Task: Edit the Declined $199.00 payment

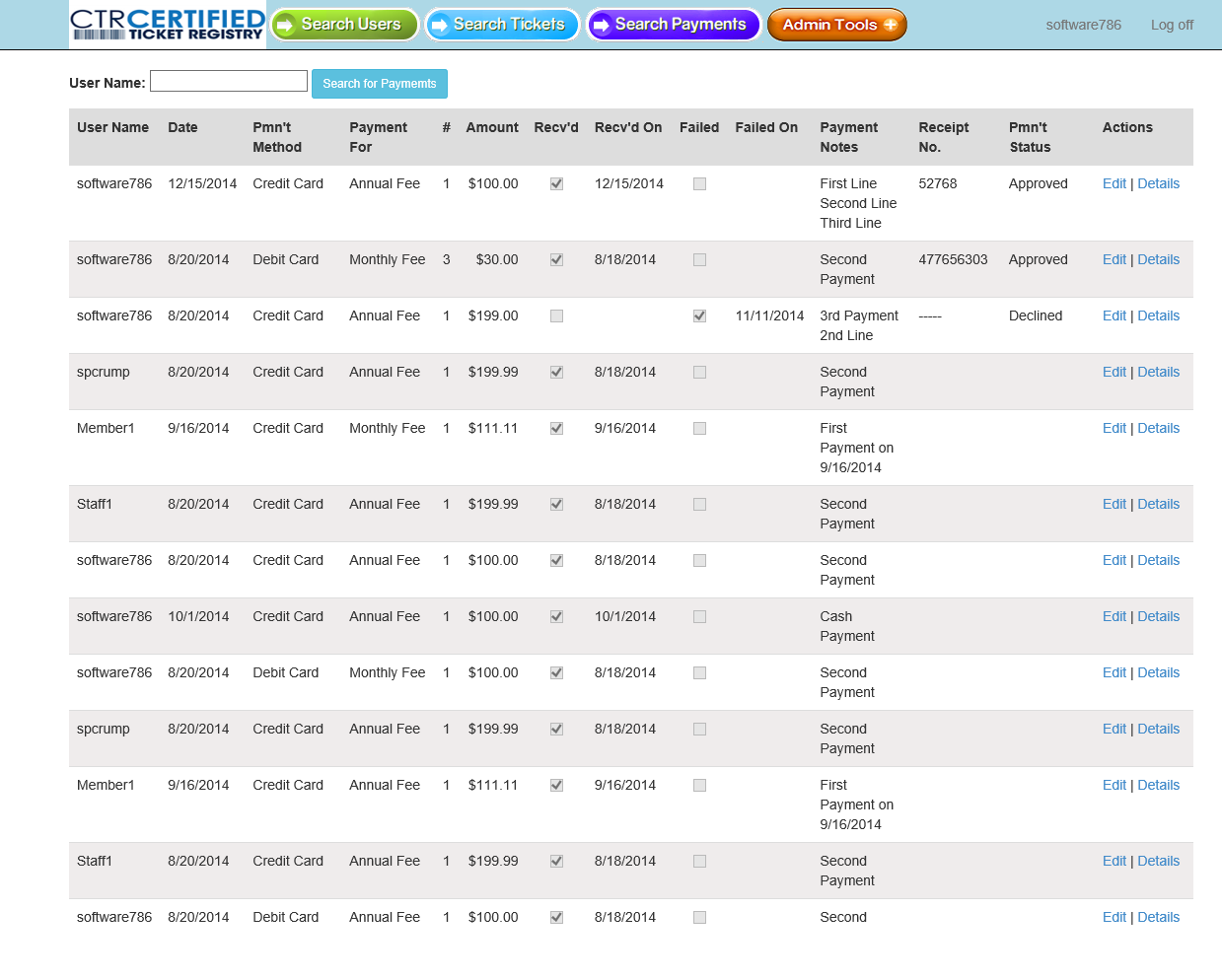Action: [1114, 315]
